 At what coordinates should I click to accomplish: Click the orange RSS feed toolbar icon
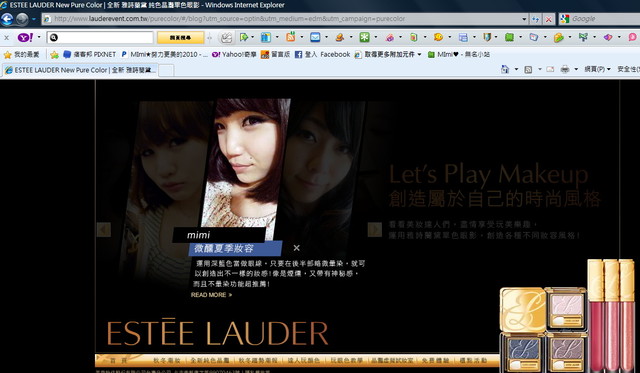click(290, 37)
